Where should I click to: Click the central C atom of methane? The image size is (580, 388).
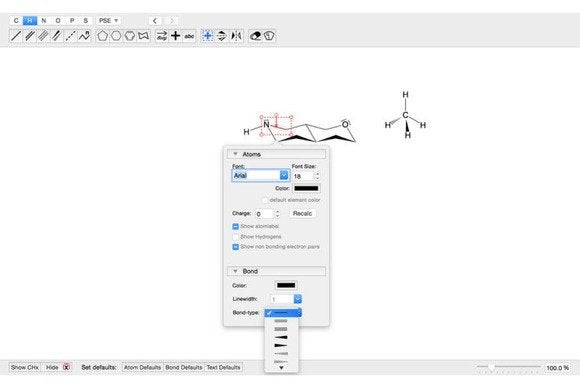tap(405, 115)
